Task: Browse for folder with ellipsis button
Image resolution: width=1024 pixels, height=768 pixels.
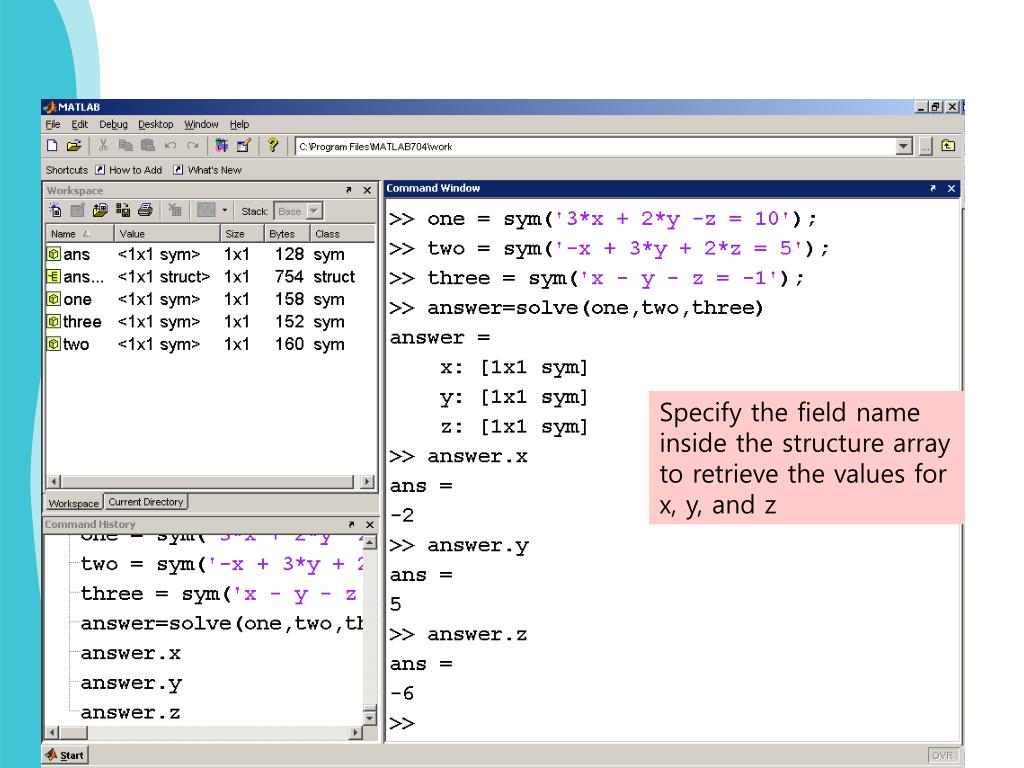Action: 925,146
